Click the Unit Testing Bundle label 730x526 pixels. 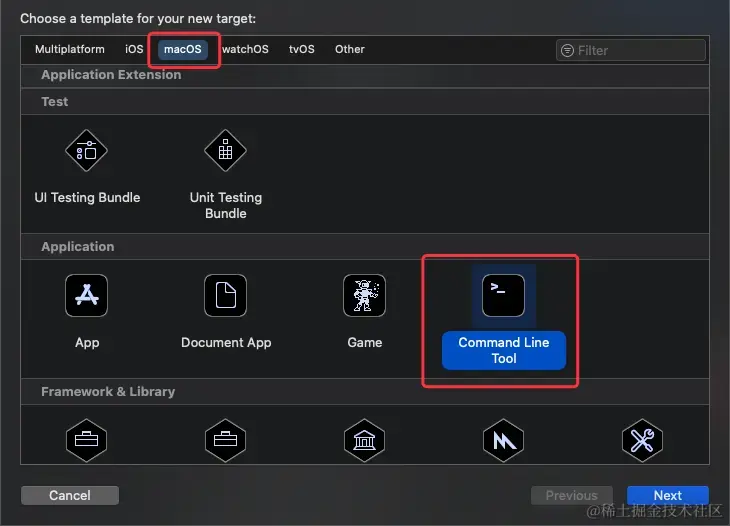point(226,205)
